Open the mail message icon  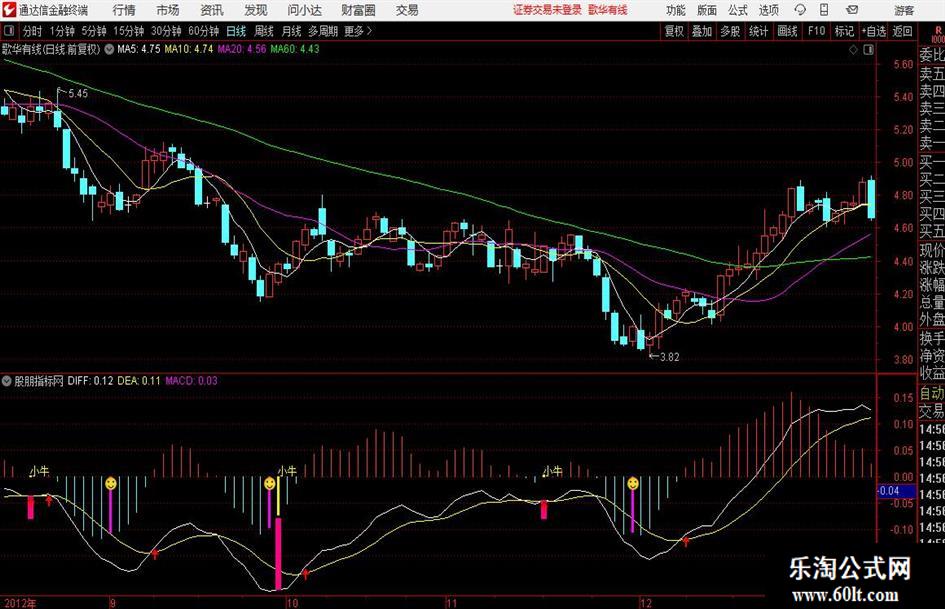(852, 10)
